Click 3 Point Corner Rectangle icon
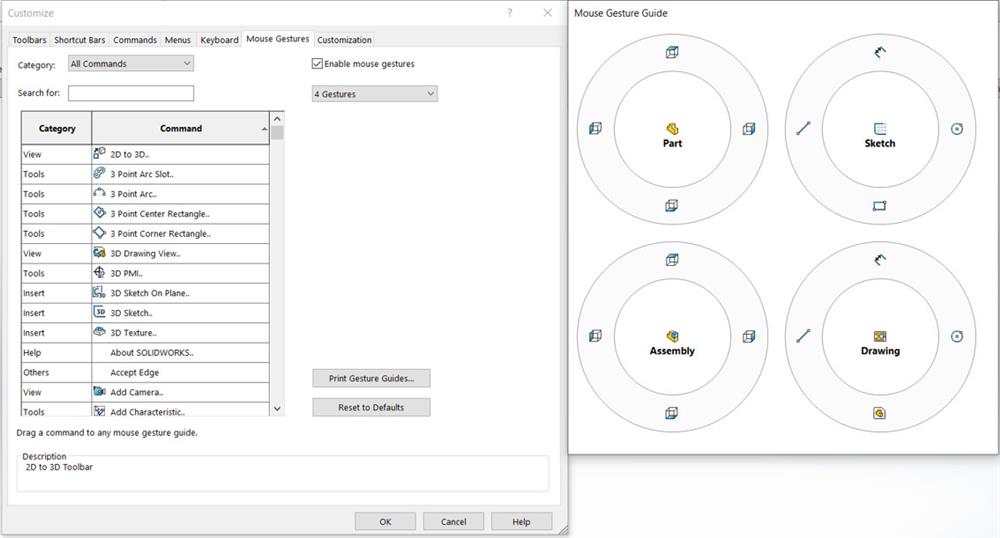This screenshot has width=1000, height=538. (x=99, y=232)
